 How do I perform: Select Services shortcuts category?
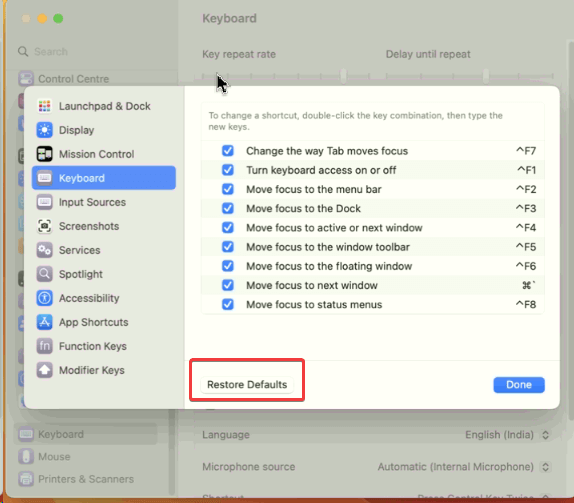104,250
